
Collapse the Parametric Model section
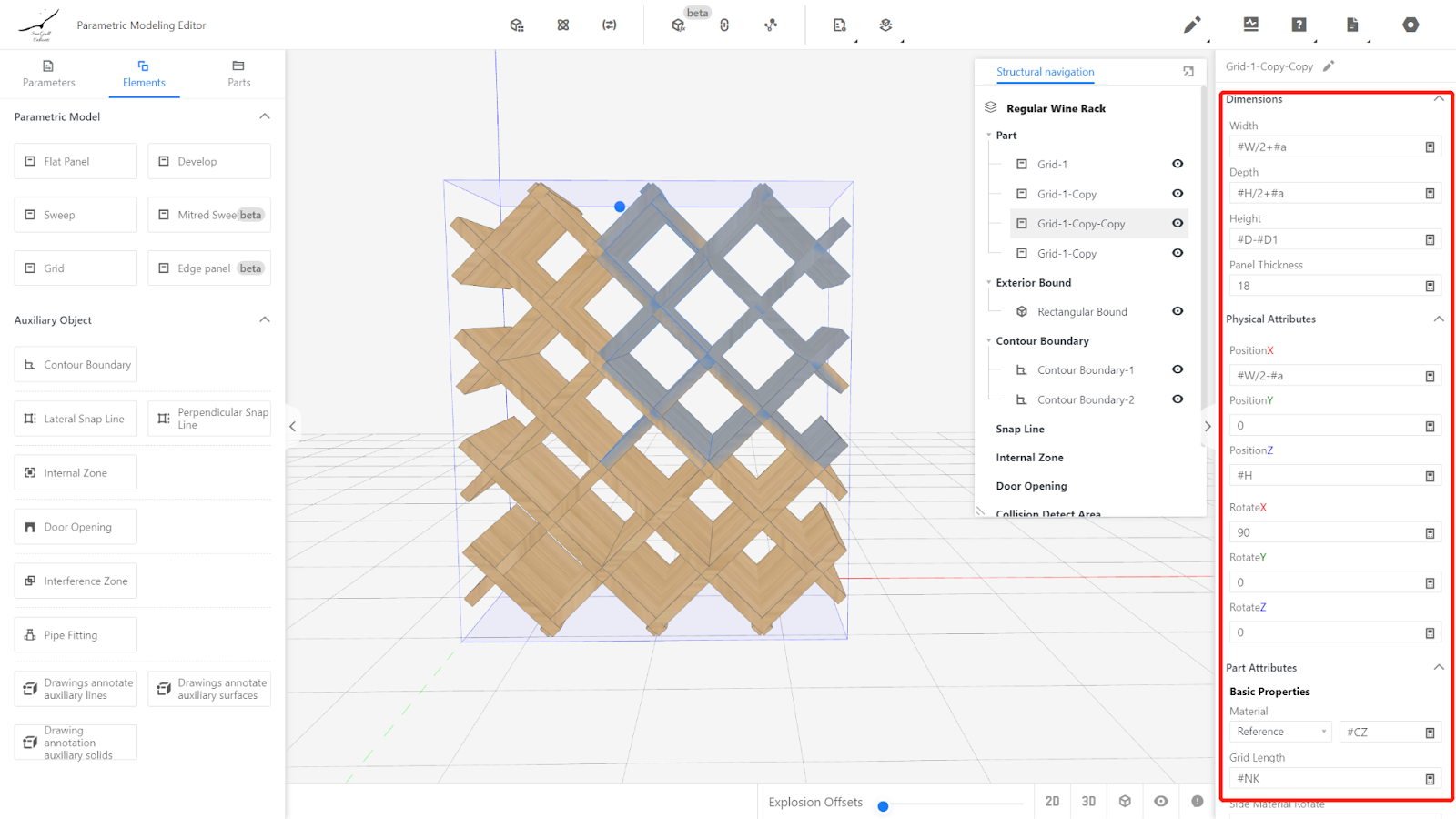click(265, 116)
